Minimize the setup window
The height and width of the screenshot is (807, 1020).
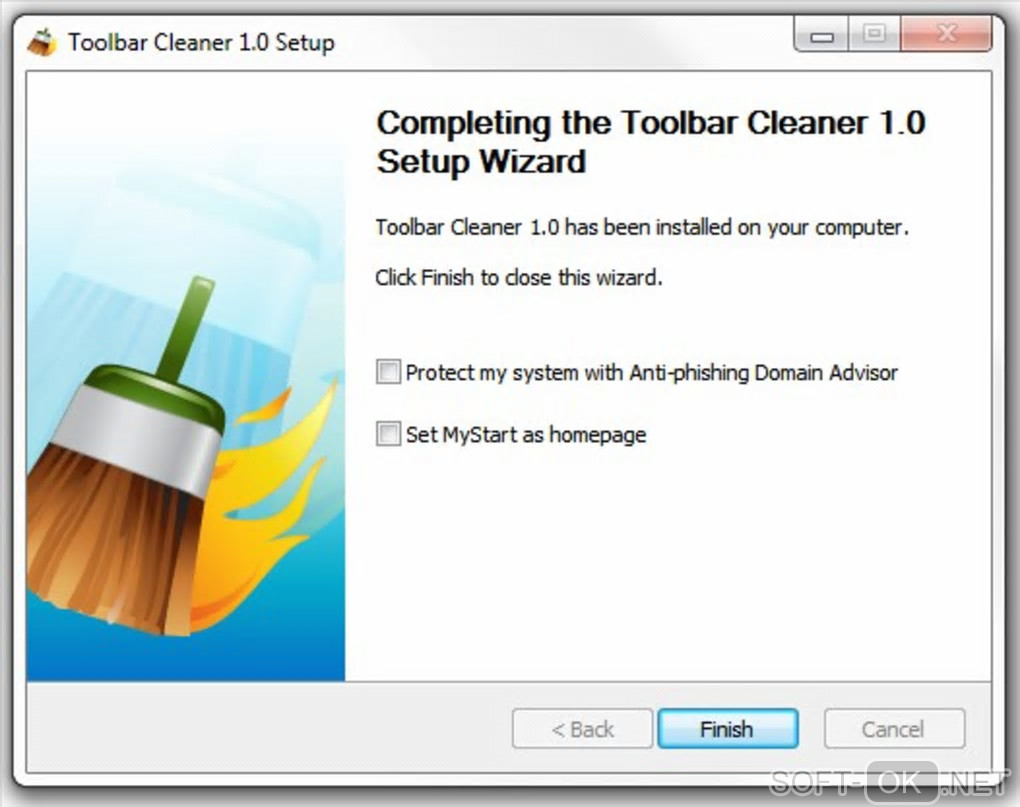click(x=822, y=34)
